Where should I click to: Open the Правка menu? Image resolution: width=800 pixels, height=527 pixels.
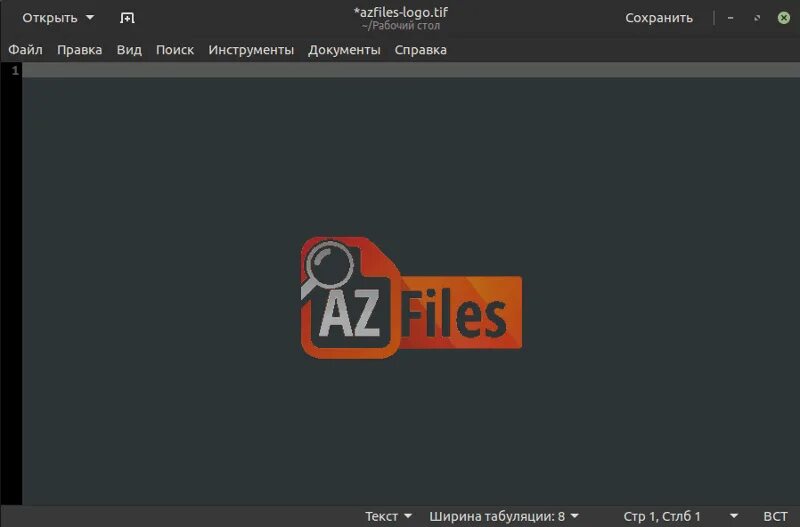point(79,49)
